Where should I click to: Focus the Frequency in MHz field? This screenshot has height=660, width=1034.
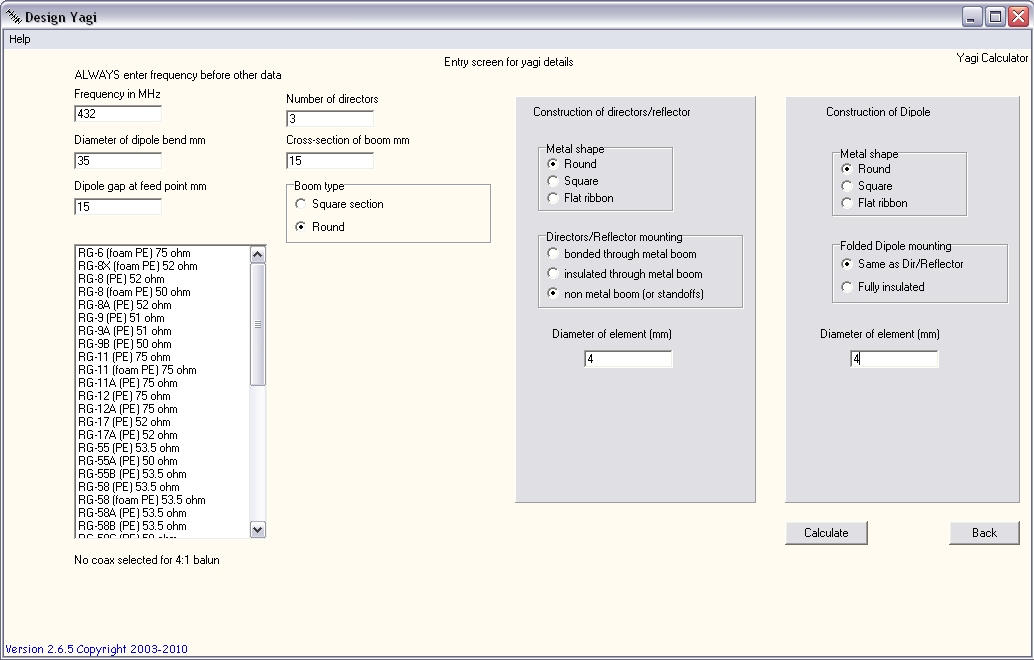tap(118, 114)
